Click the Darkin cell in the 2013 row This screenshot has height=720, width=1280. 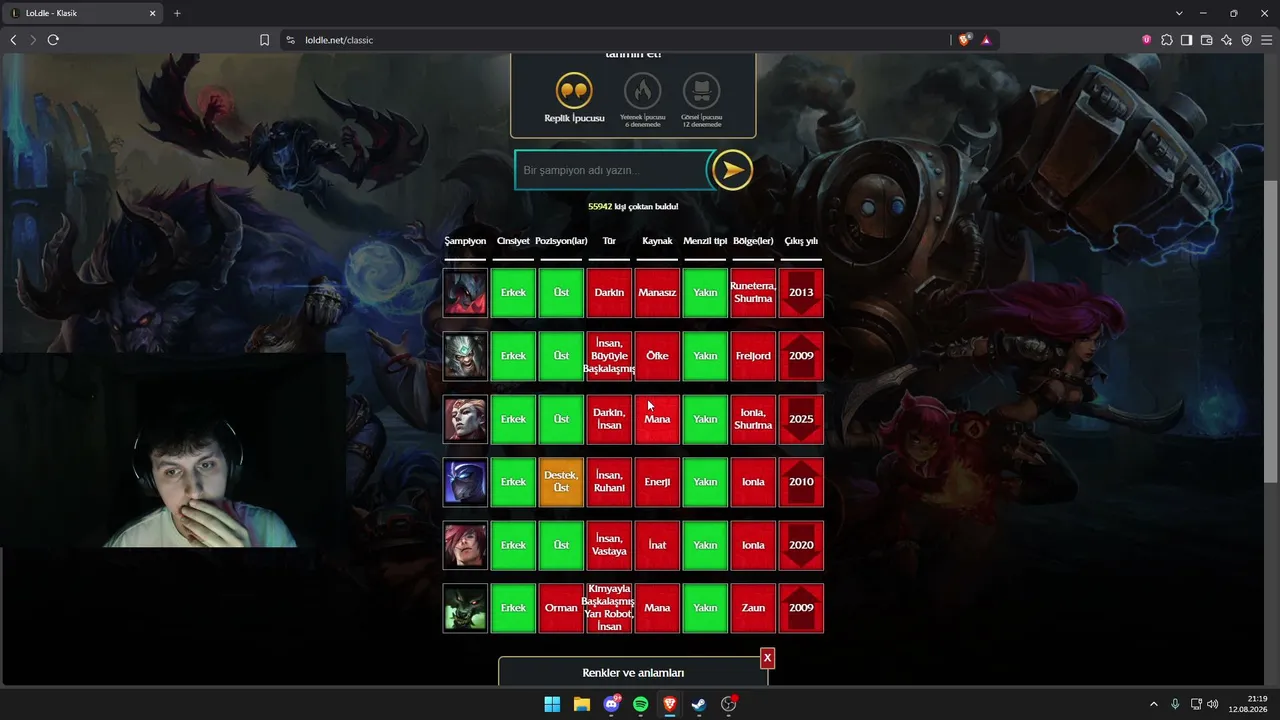609,293
